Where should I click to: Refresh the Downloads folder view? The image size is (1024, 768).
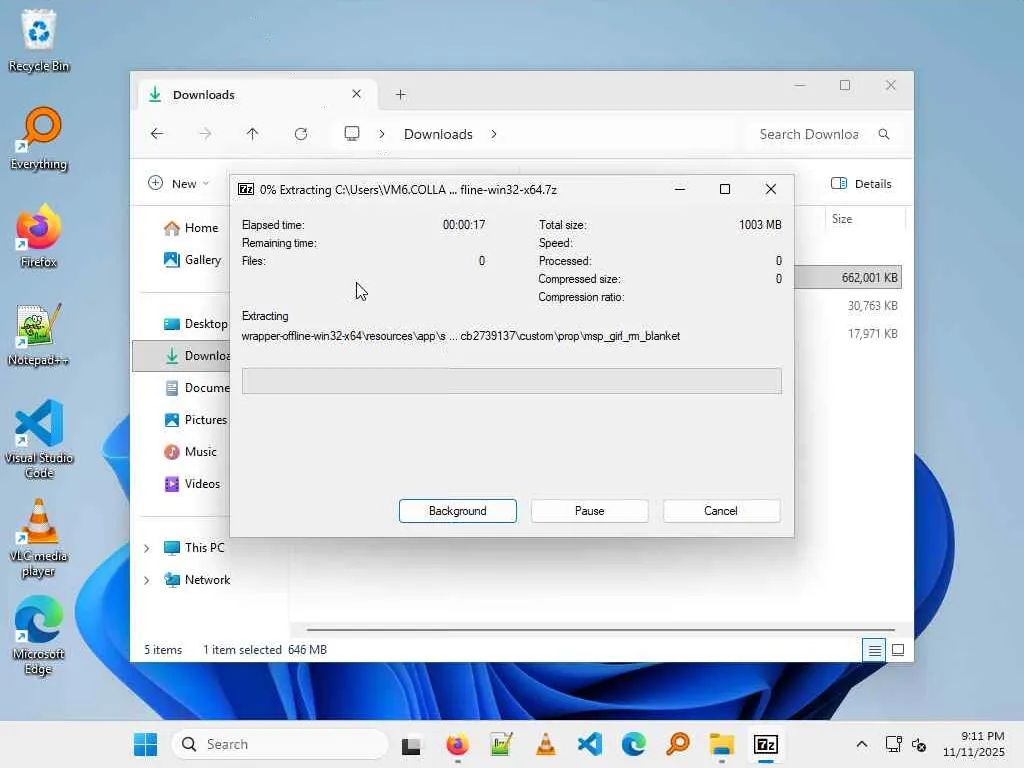pyautogui.click(x=300, y=134)
